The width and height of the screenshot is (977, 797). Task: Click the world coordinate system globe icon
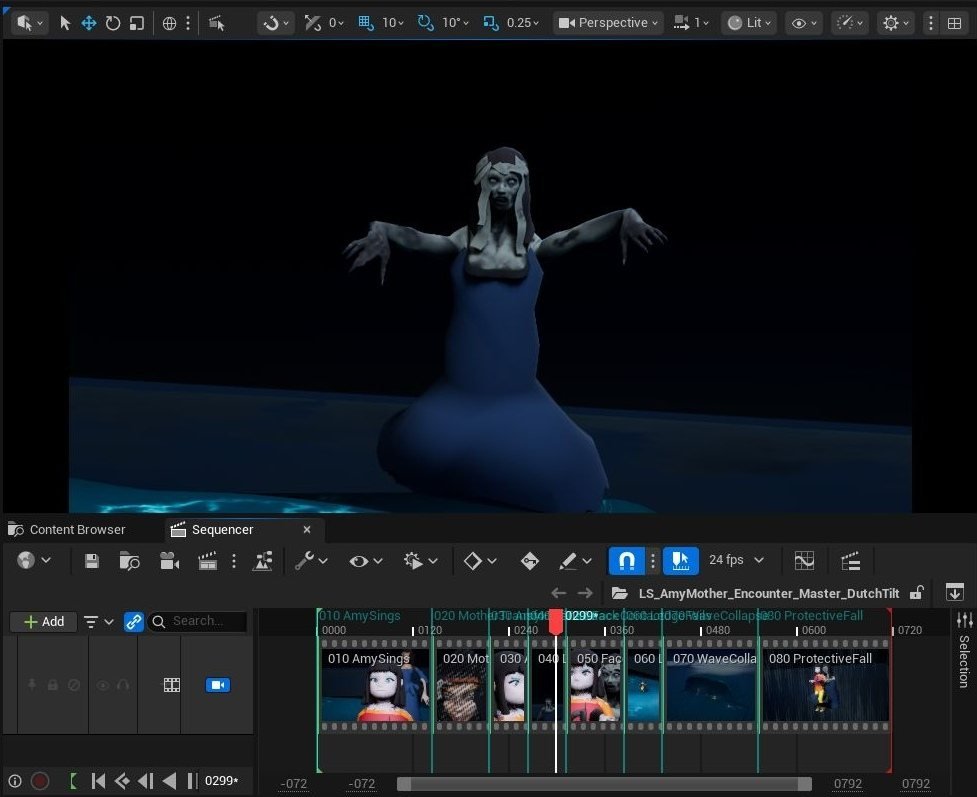point(169,23)
